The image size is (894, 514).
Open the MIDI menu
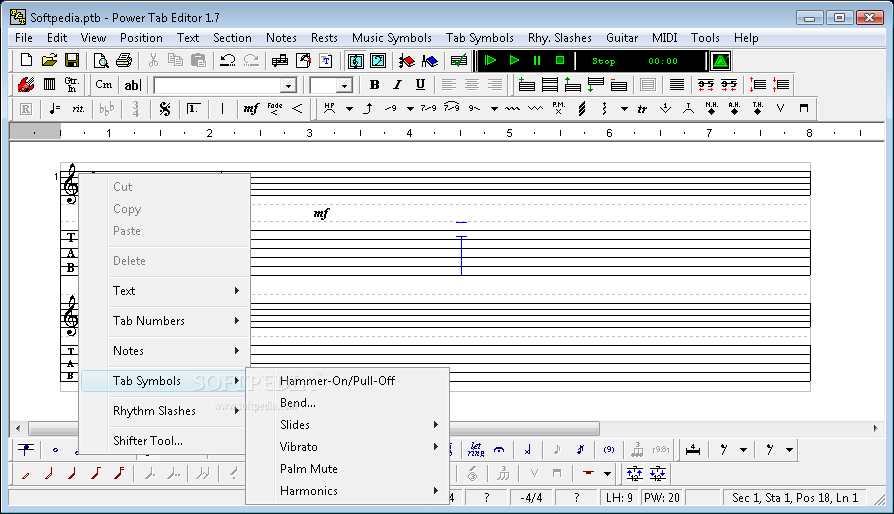click(x=665, y=38)
